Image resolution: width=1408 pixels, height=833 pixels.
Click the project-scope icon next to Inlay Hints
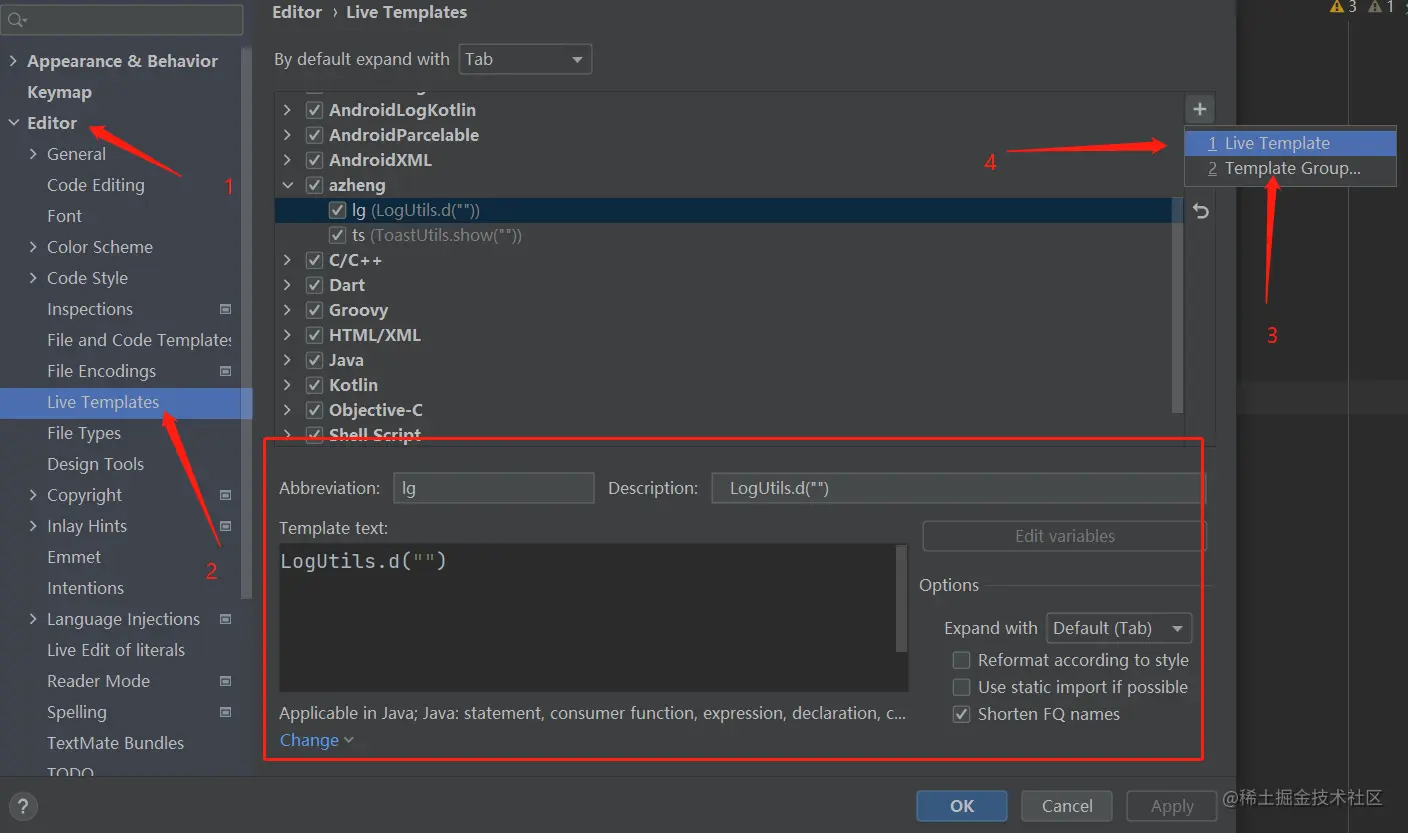[x=225, y=526]
